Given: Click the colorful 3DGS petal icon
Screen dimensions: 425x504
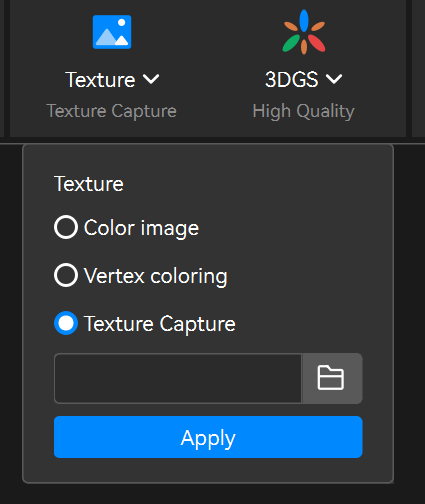Looking at the screenshot, I should click(x=304, y=32).
